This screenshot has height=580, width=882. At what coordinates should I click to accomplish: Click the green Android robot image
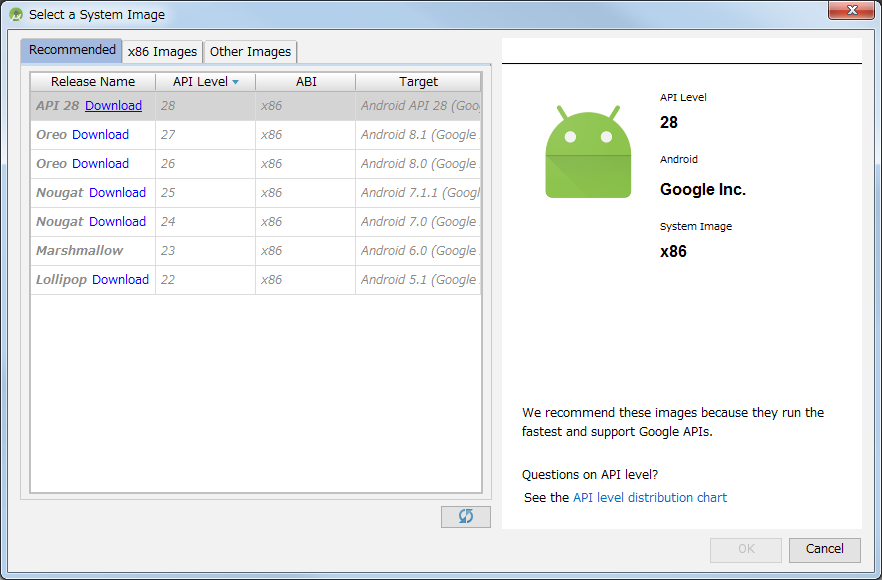588,151
